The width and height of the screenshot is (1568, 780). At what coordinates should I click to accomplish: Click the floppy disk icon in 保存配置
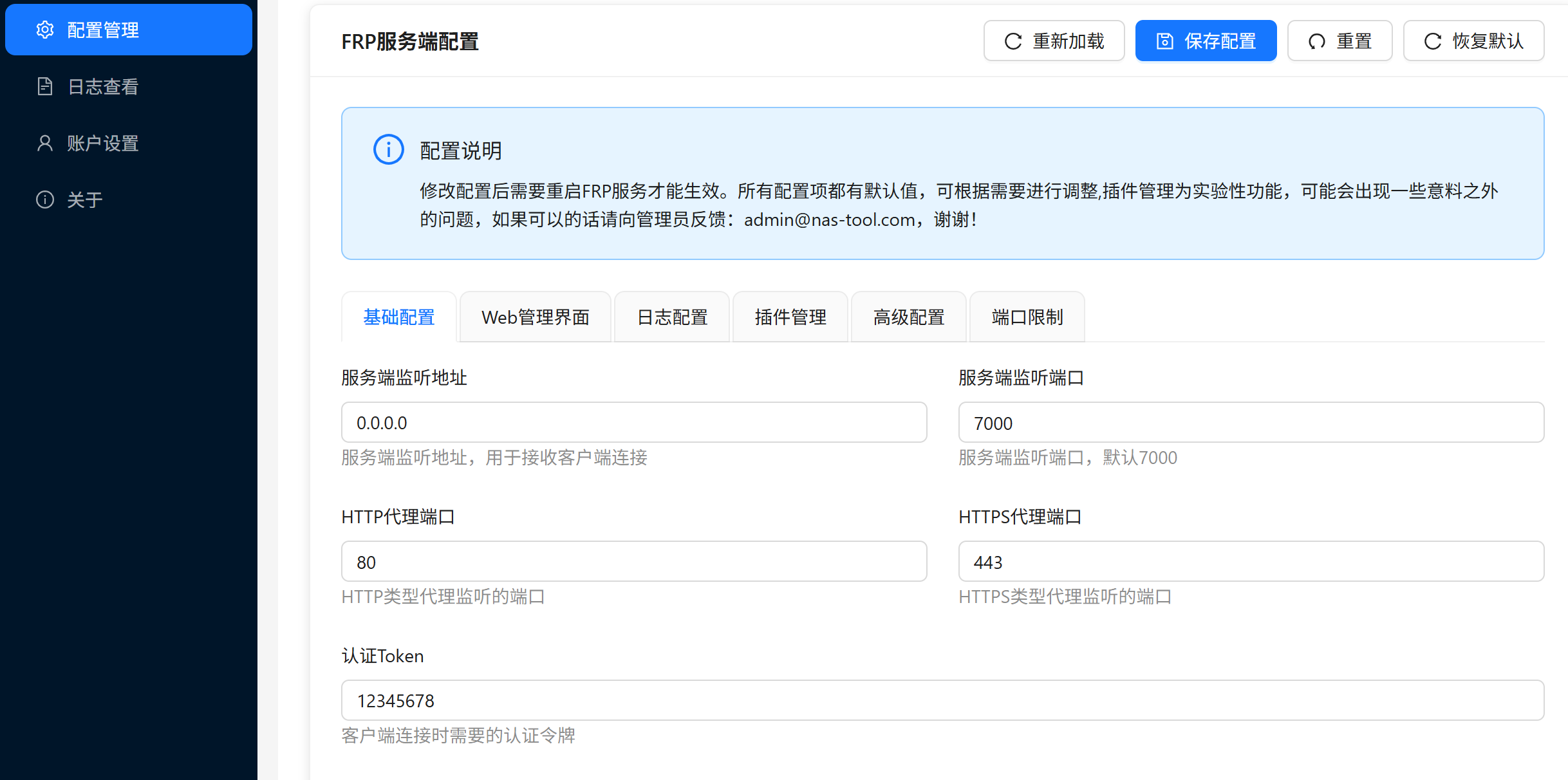(1164, 41)
